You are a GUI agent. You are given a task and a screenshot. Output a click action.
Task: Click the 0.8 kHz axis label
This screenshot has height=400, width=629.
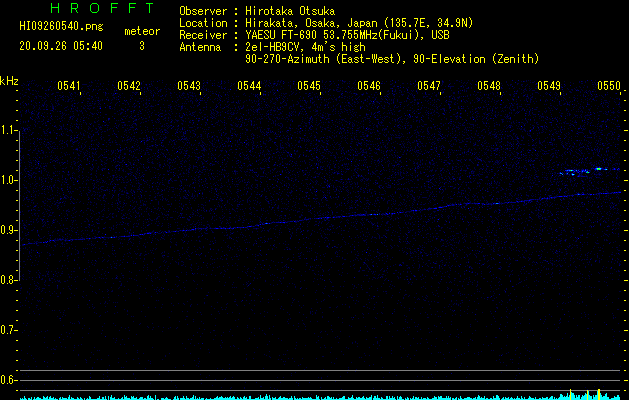pyautogui.click(x=8, y=280)
